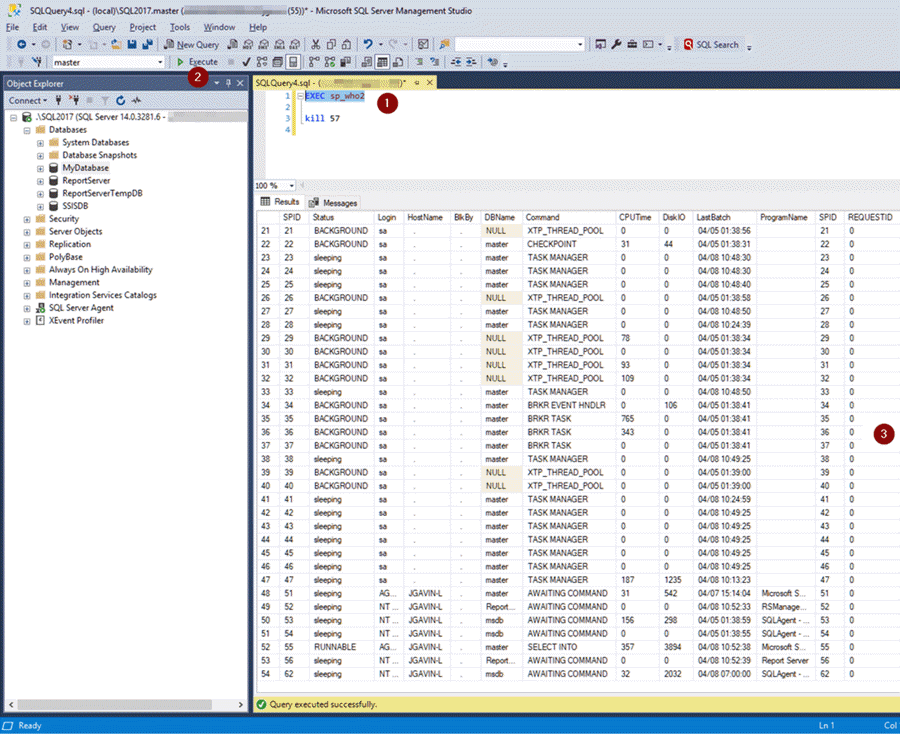
Task: Toggle auto-refresh in Object Explorer
Action: point(136,100)
